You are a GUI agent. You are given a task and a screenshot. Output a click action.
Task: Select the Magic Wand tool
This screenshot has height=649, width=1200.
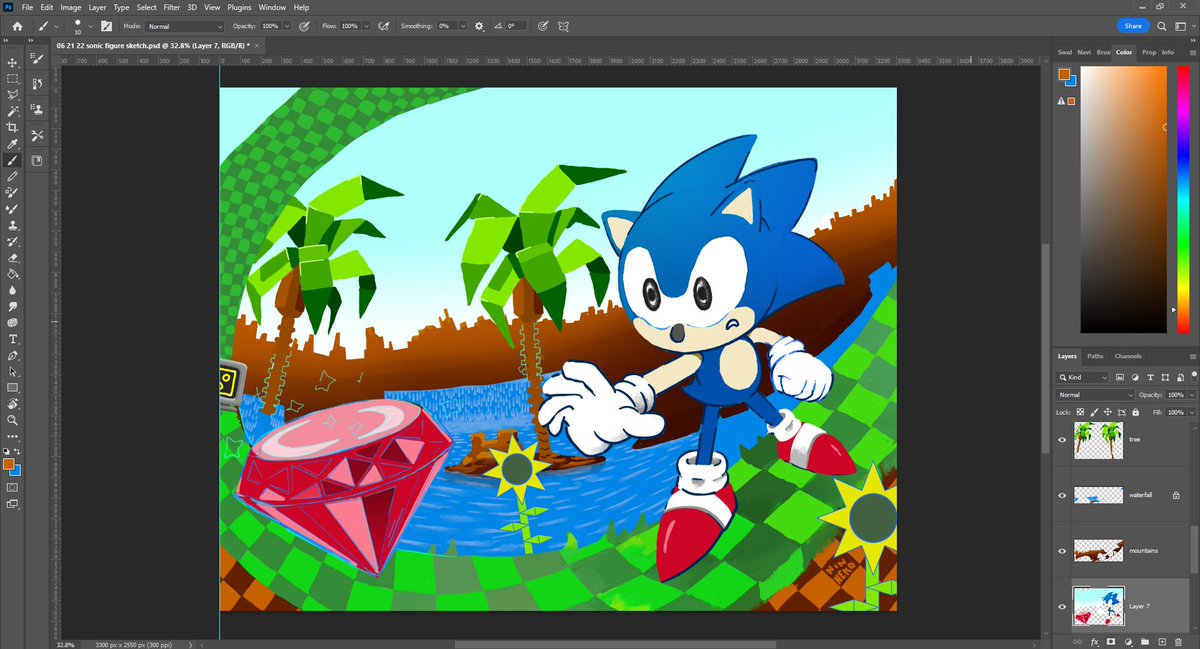[13, 111]
